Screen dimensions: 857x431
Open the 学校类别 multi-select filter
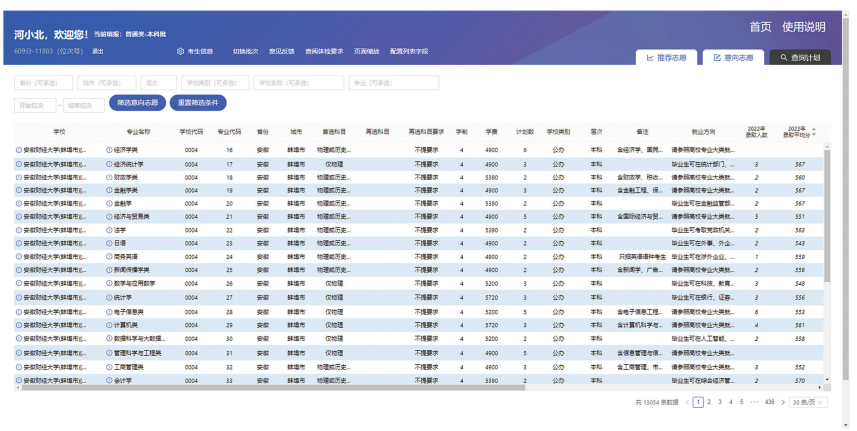tap(215, 83)
